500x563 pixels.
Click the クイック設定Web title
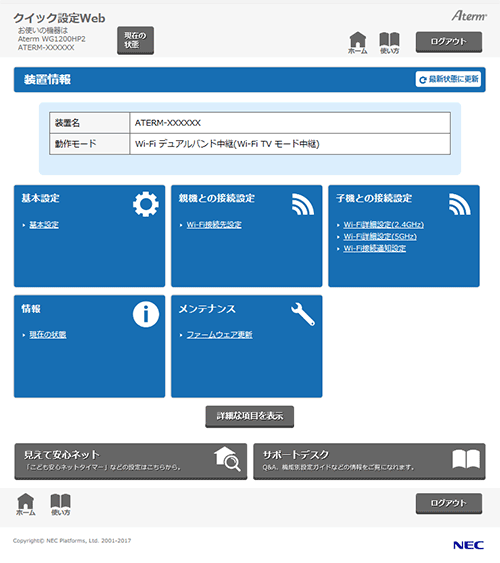[59, 18]
